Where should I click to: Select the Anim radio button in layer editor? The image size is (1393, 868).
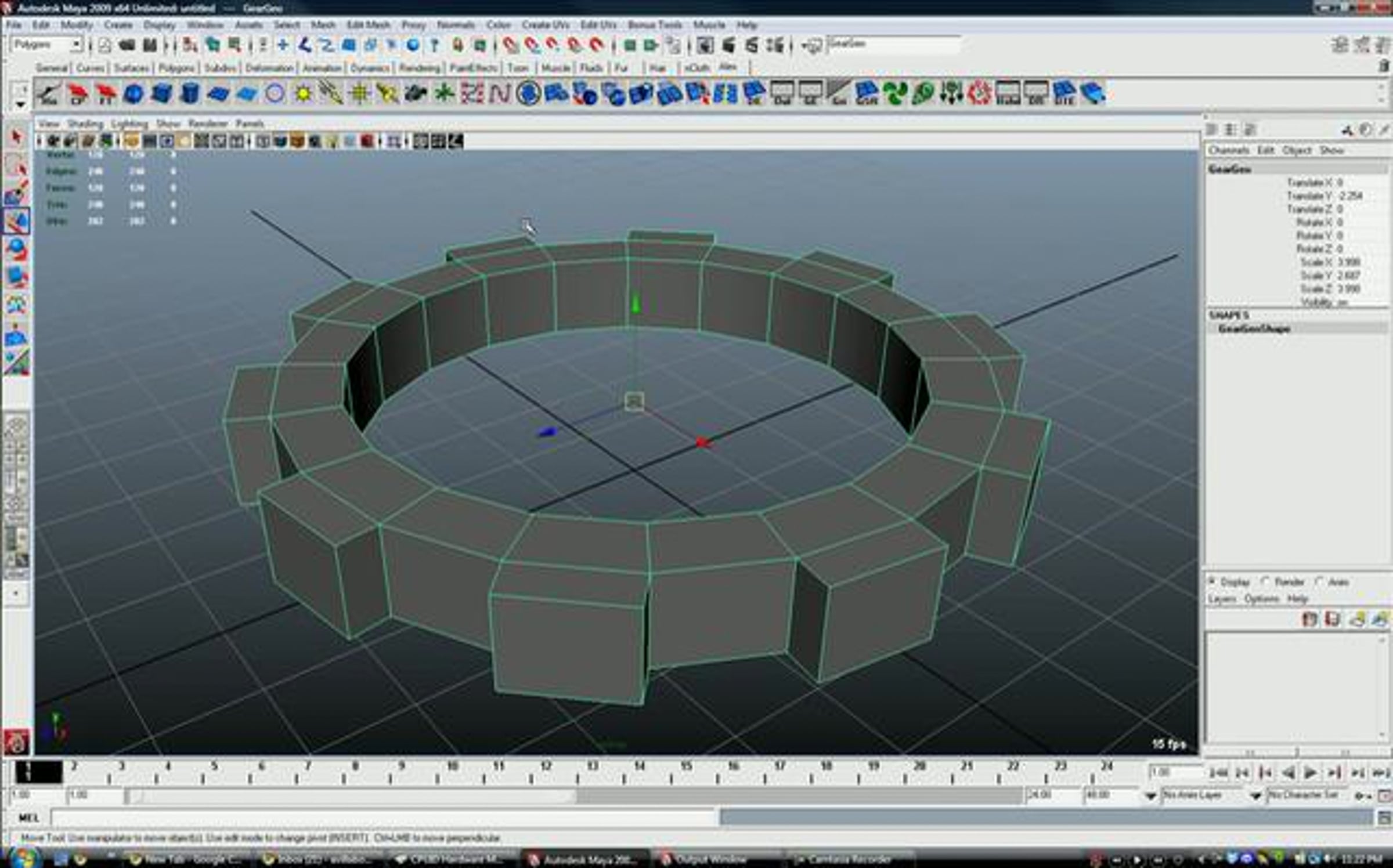1319,581
